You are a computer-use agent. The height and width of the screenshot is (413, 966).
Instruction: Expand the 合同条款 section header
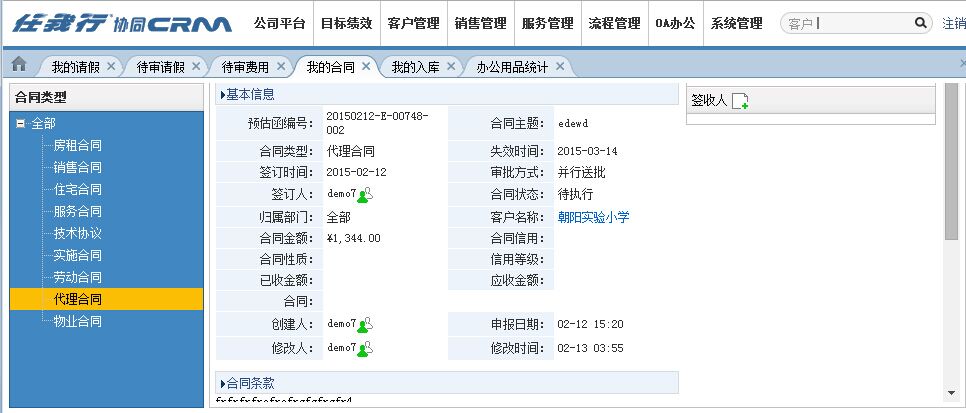tap(249, 383)
